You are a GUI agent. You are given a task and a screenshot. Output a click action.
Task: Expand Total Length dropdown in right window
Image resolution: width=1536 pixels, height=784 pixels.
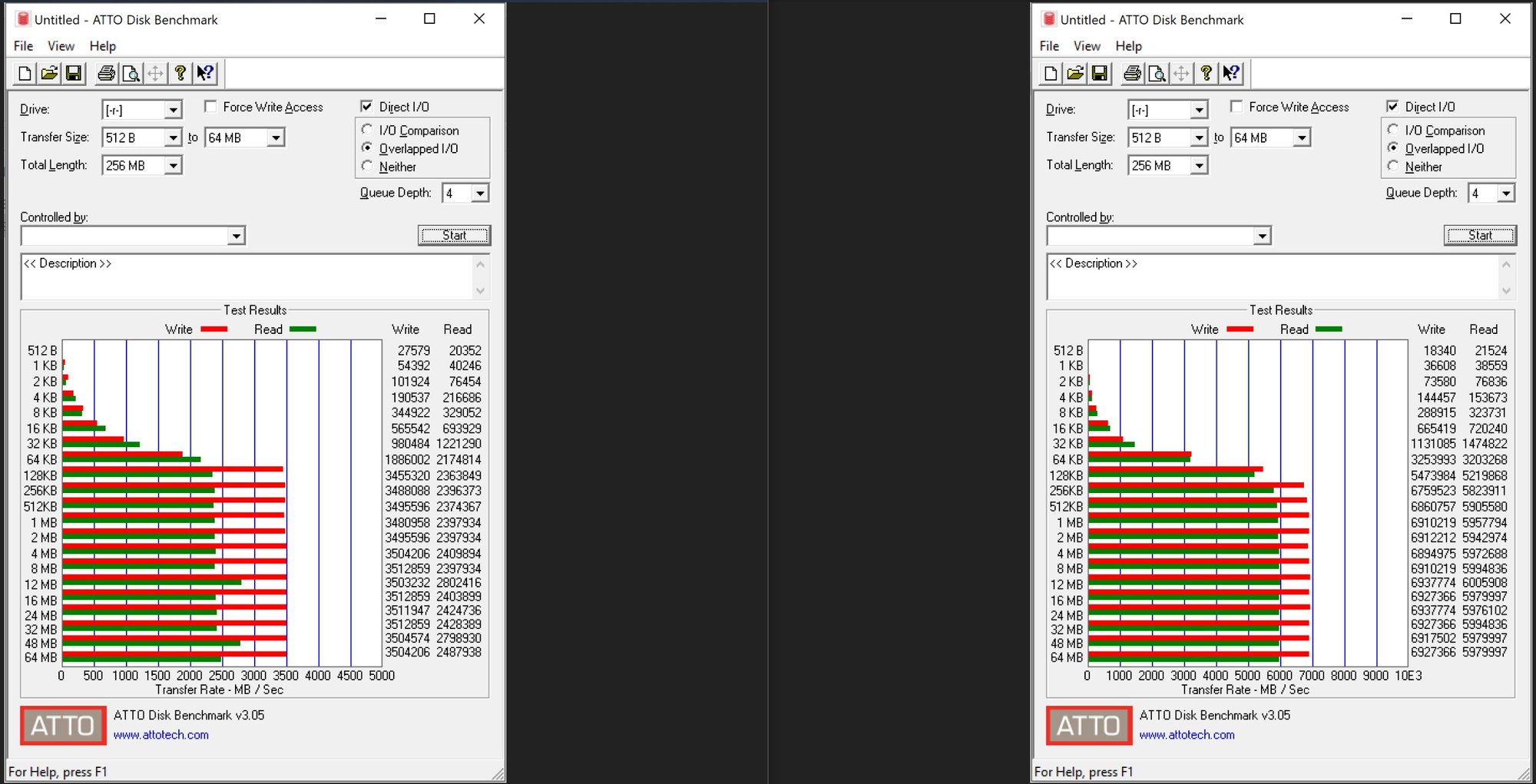1199,165
